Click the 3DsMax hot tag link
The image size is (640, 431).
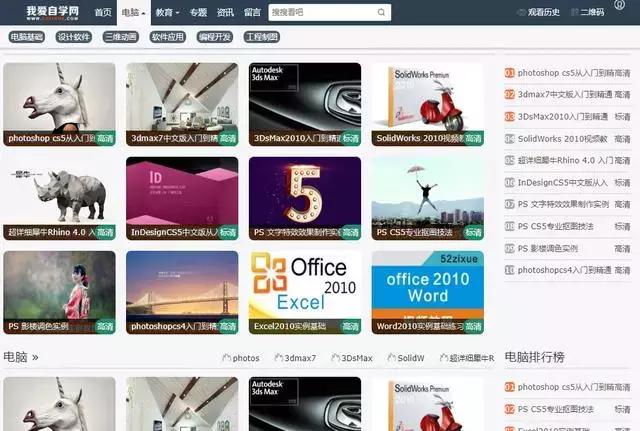click(x=352, y=358)
